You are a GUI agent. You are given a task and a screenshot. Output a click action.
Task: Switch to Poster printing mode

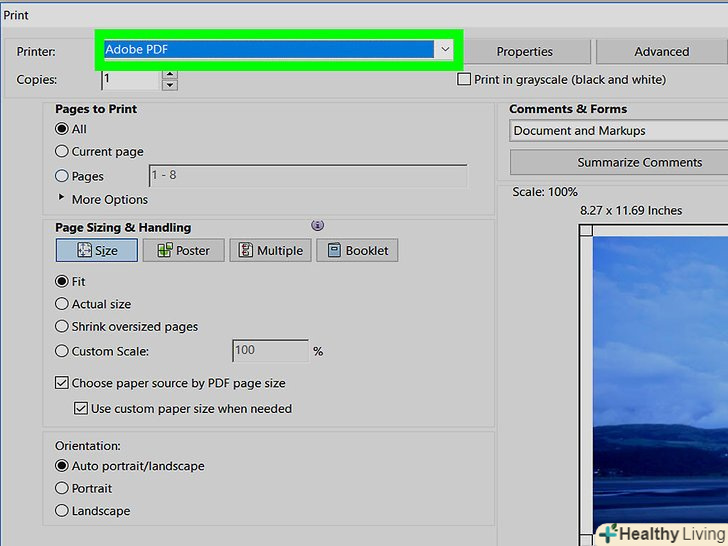point(183,250)
